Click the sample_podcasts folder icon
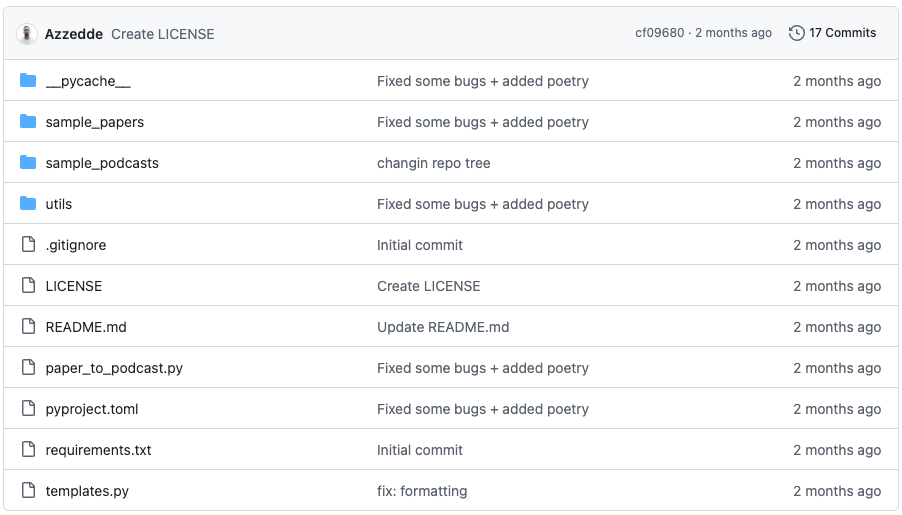The height and width of the screenshot is (515, 902). 28,163
